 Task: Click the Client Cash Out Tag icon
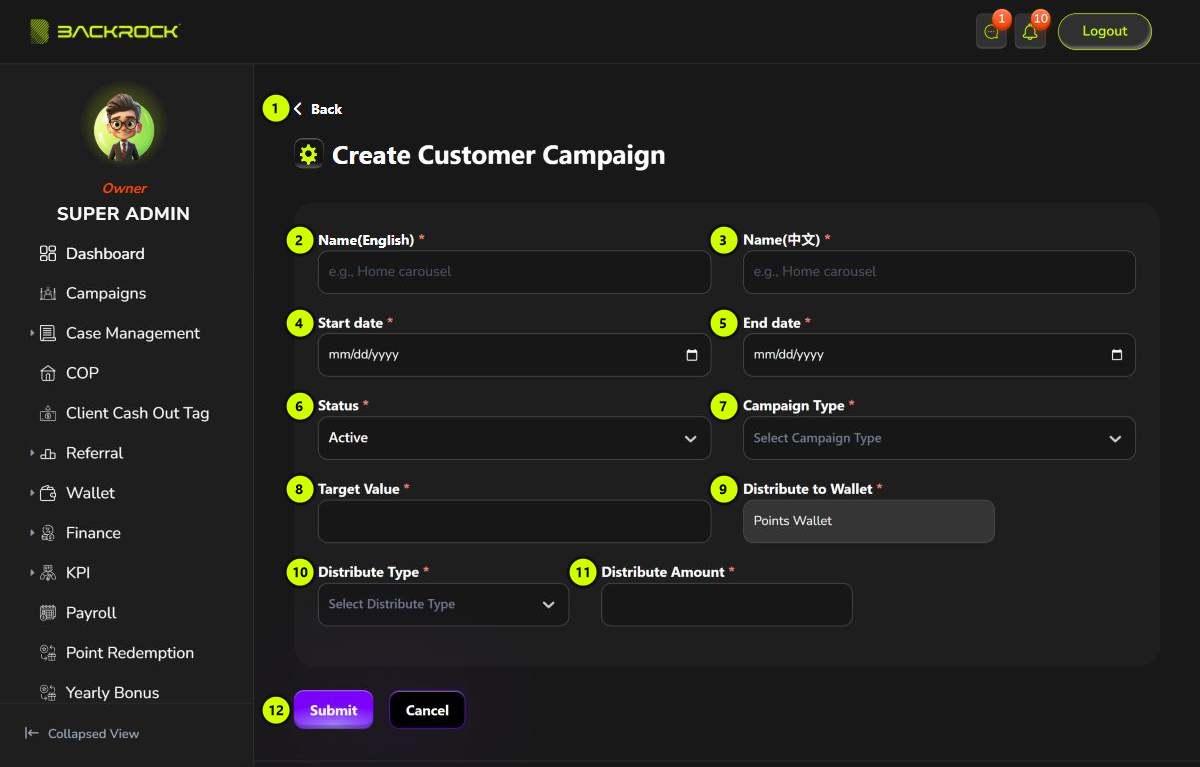click(x=48, y=414)
